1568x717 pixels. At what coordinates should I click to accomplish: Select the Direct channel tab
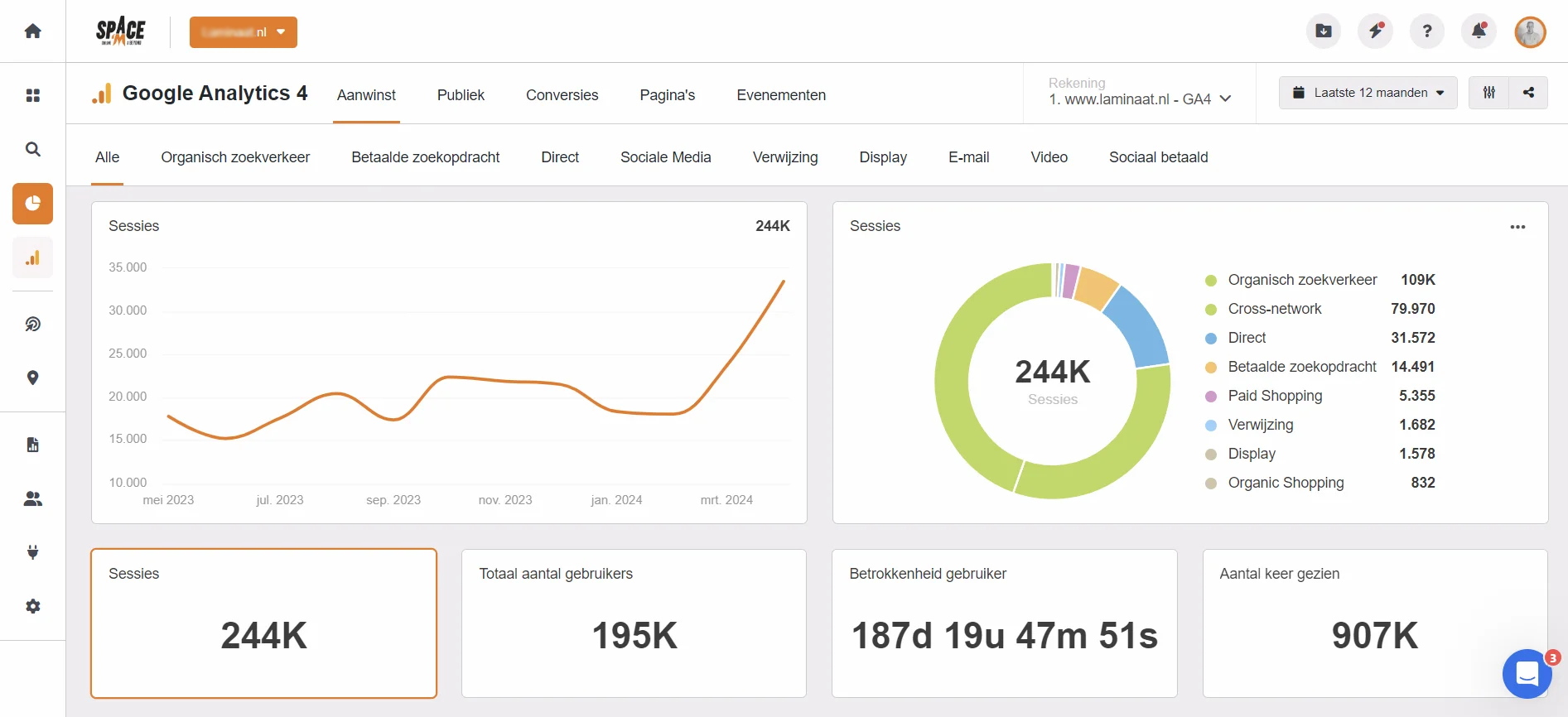click(560, 157)
